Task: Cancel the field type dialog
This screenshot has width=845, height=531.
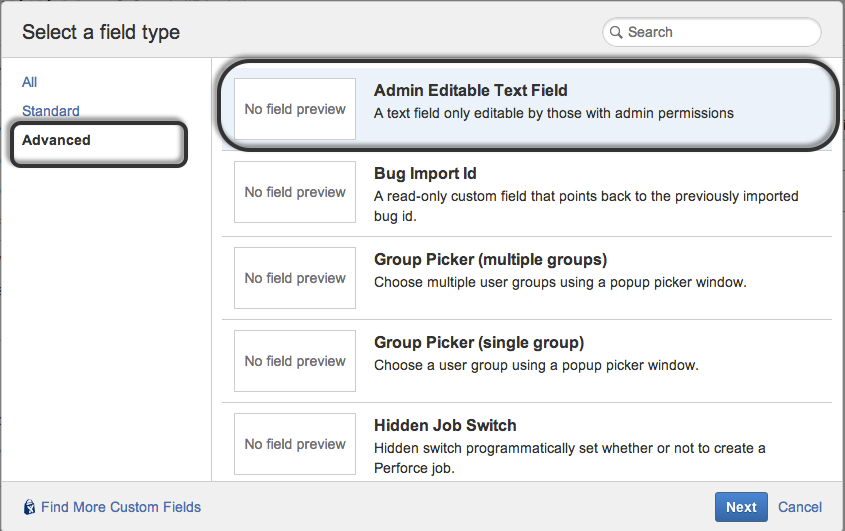Action: pyautogui.click(x=800, y=507)
